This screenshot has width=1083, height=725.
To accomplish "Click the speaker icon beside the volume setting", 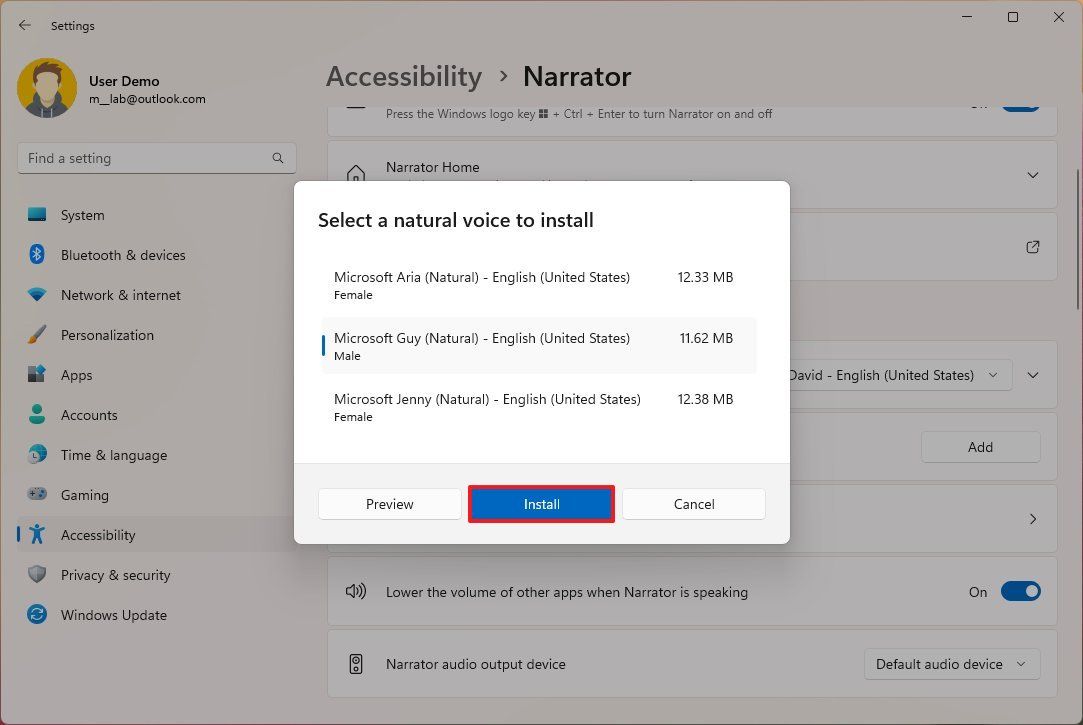I will tap(356, 591).
